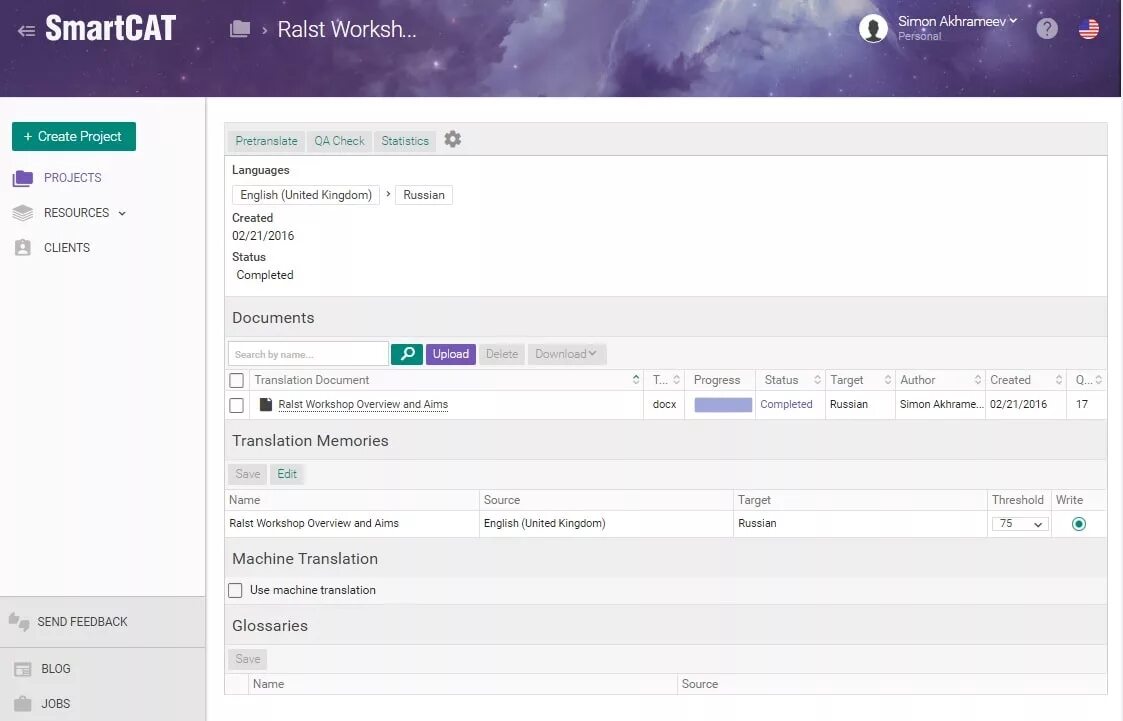
Task: Run document search with magnifier button
Action: tap(407, 354)
